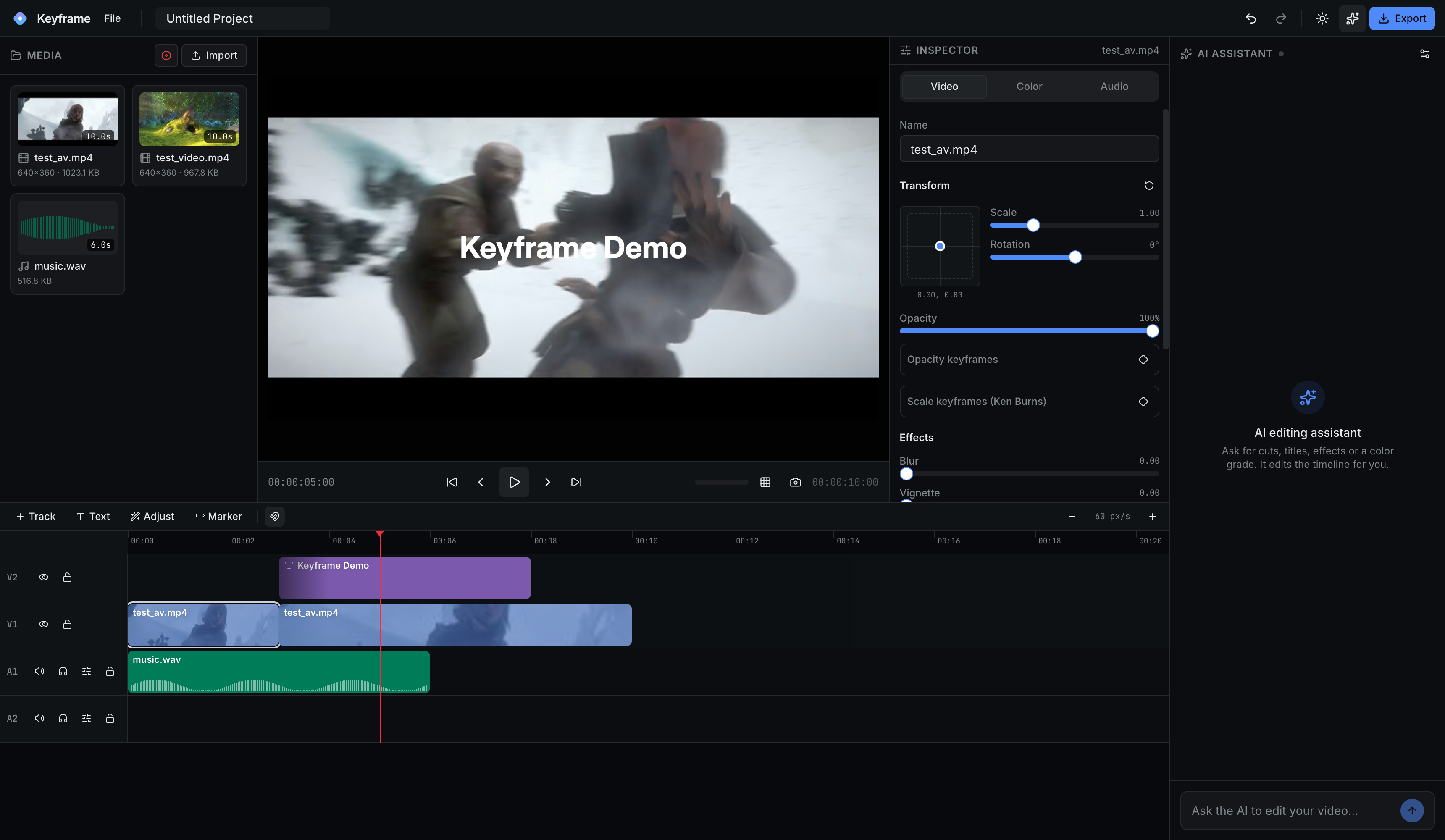This screenshot has height=840, width=1445.
Task: Switch to the Audio inspector tab
Action: 1114,86
